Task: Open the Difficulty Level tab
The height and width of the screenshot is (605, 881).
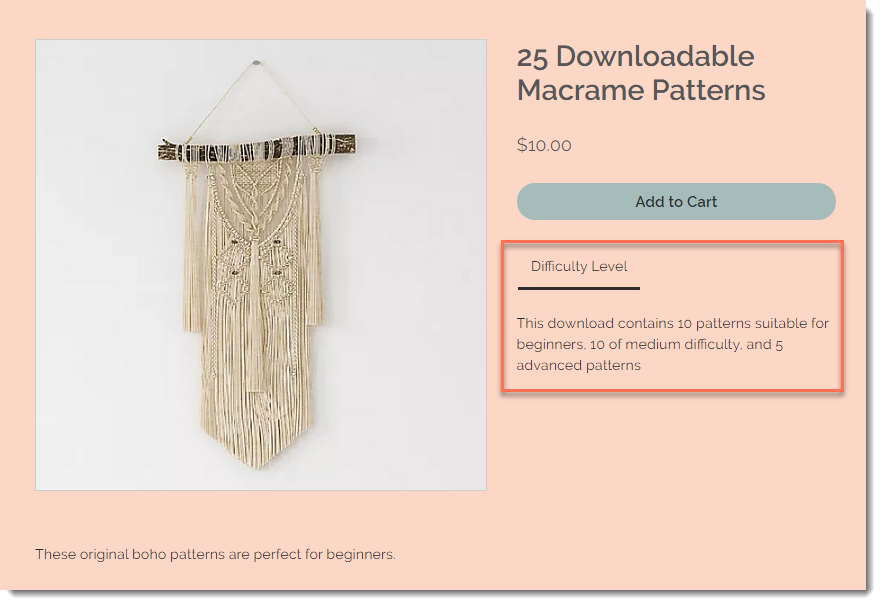Action: [579, 266]
